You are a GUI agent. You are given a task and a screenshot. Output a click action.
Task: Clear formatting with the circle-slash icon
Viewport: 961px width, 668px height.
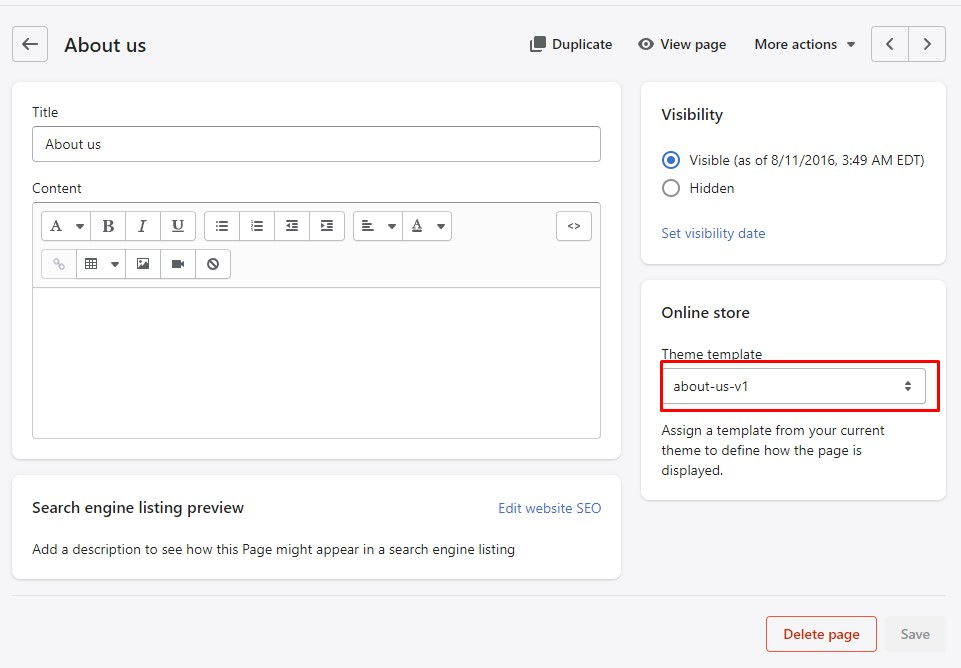(213, 264)
